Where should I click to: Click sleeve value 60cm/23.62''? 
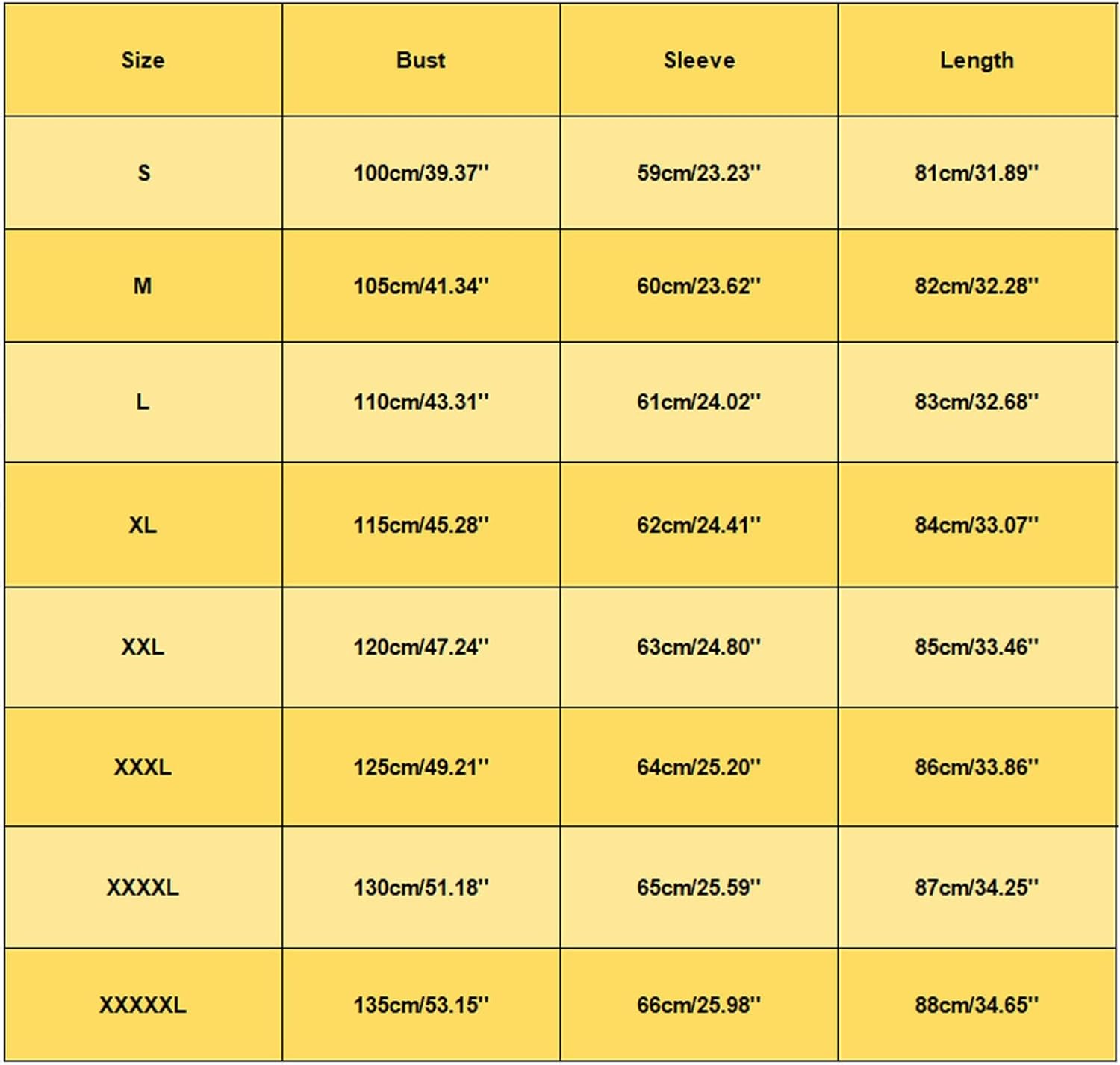[x=699, y=286]
